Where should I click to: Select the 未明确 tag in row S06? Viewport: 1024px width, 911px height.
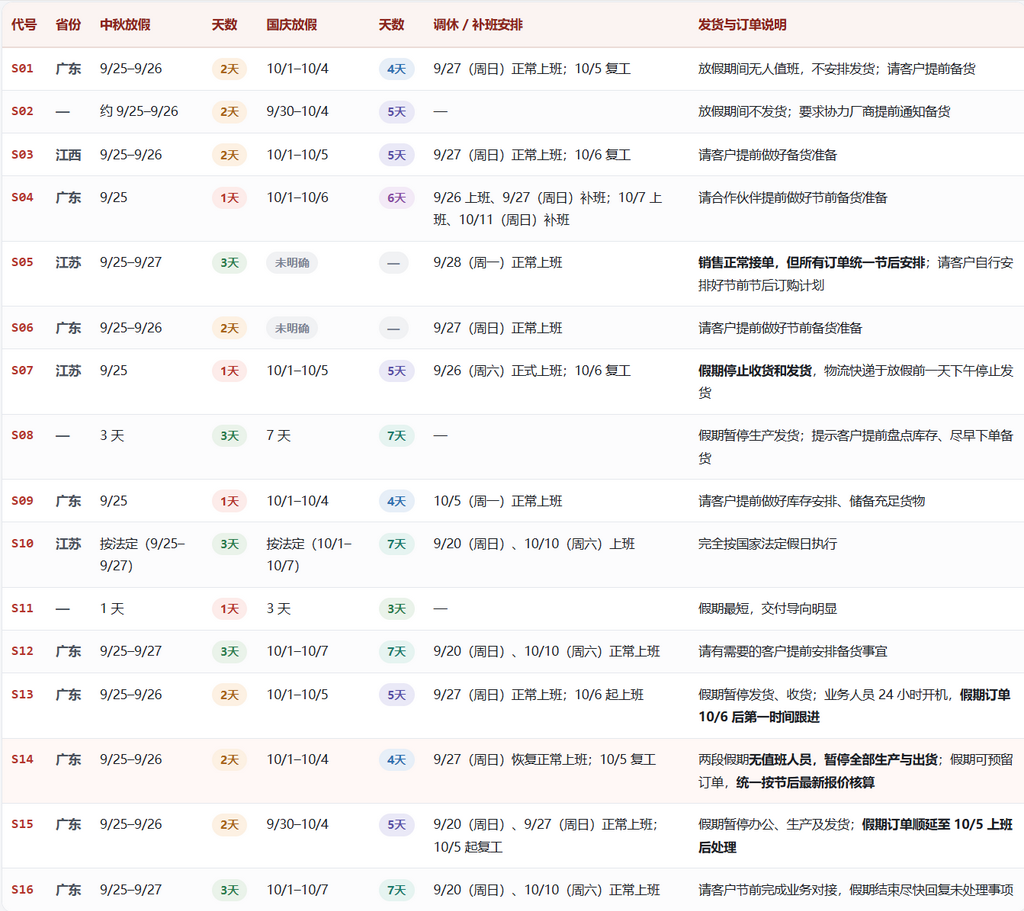coord(292,328)
